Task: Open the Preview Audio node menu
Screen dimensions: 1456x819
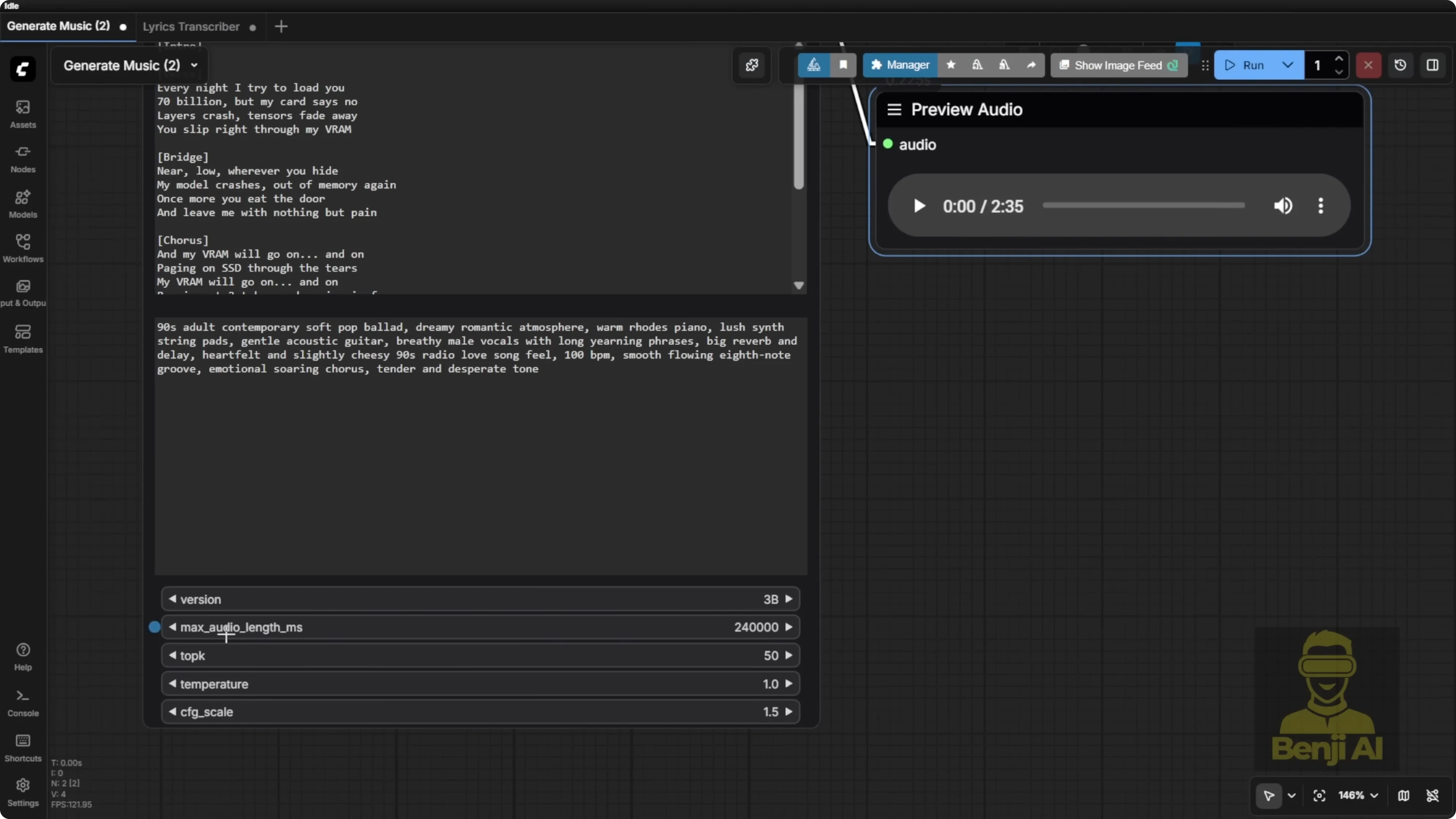Action: point(894,109)
